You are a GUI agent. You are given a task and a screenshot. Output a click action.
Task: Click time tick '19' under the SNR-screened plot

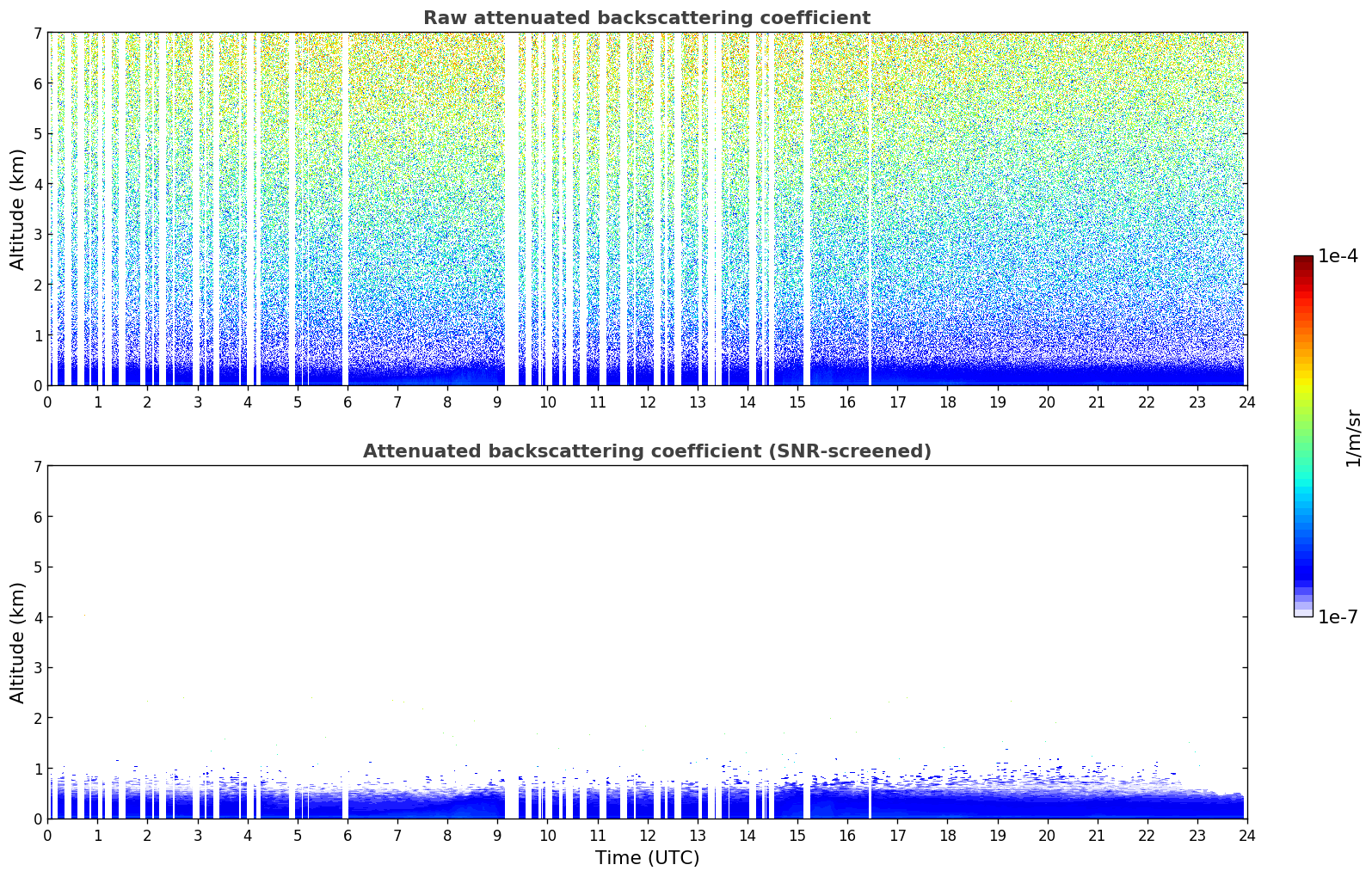click(997, 835)
